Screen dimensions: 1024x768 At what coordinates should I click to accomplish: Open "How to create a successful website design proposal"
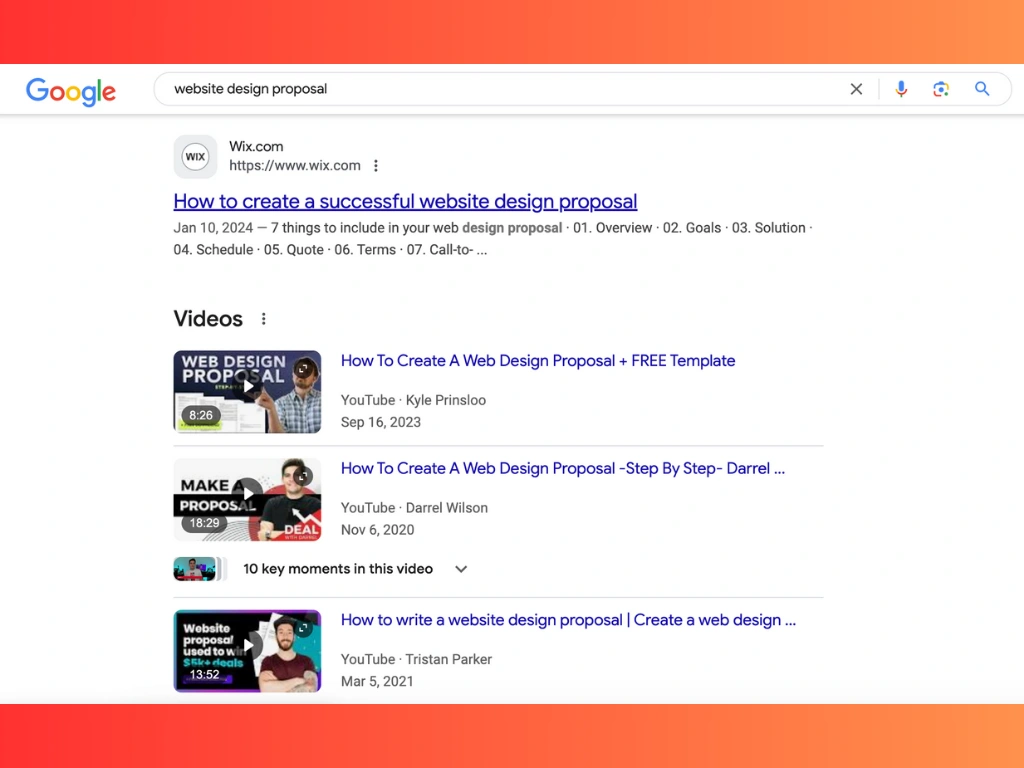tap(405, 201)
